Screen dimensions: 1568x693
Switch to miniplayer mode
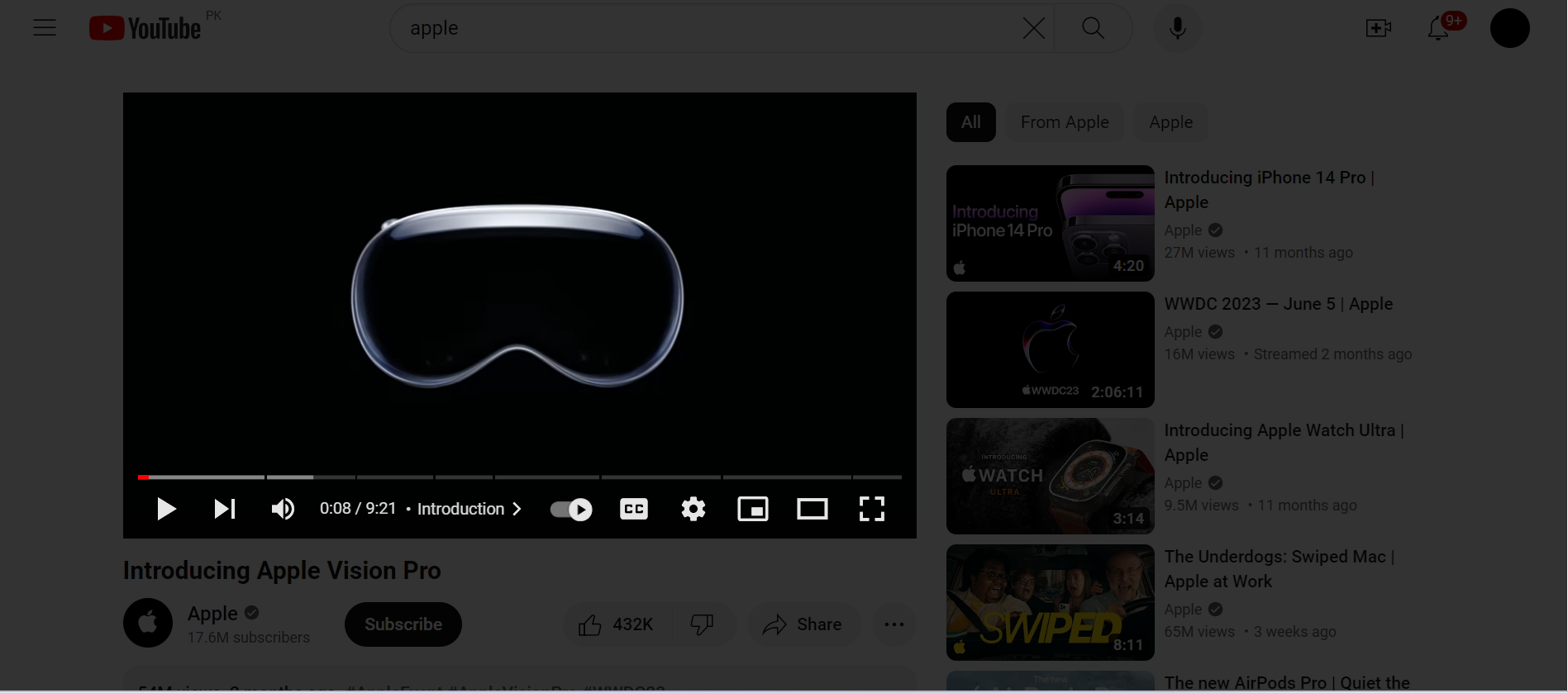point(753,509)
